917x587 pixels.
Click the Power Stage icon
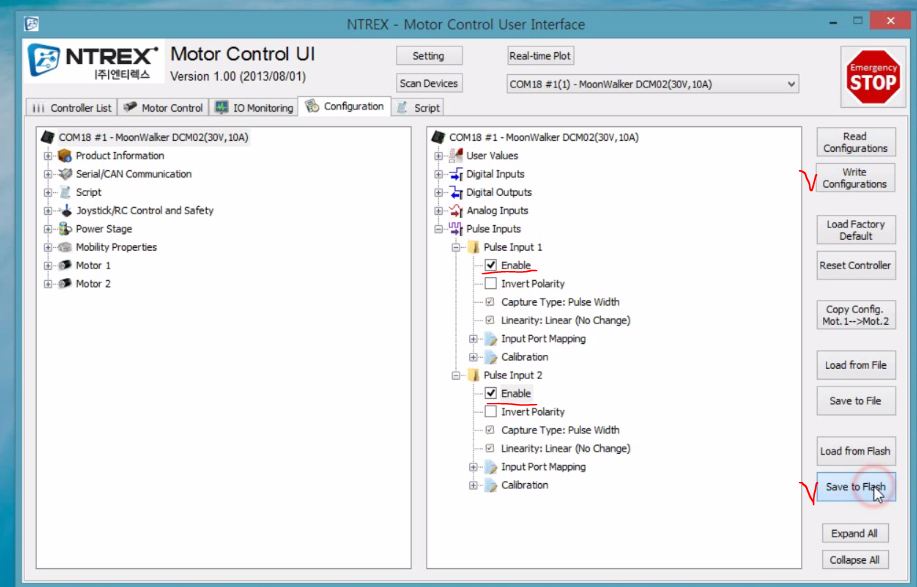pos(65,229)
